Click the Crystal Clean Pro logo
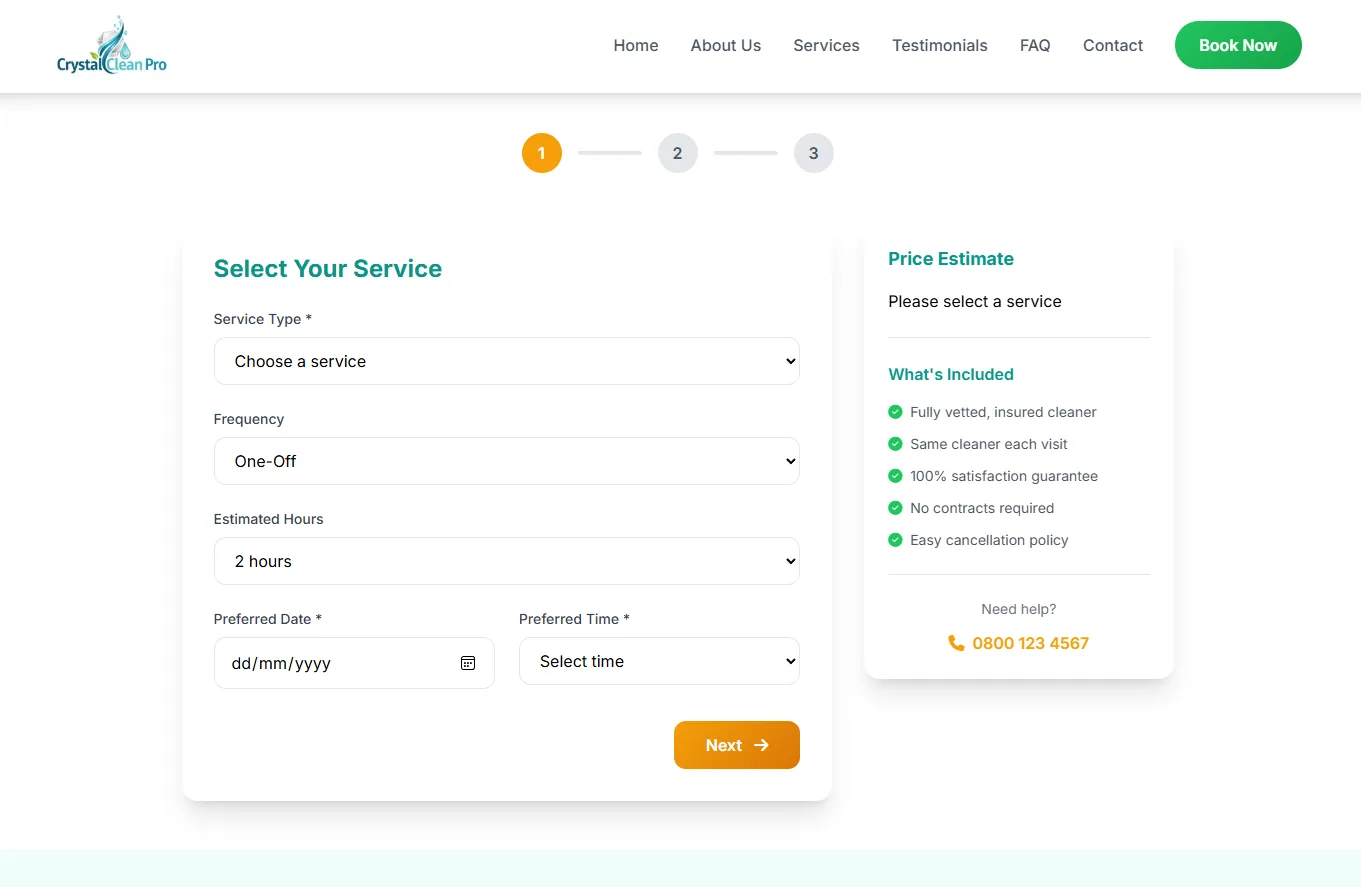The image size is (1361, 887). pos(110,45)
